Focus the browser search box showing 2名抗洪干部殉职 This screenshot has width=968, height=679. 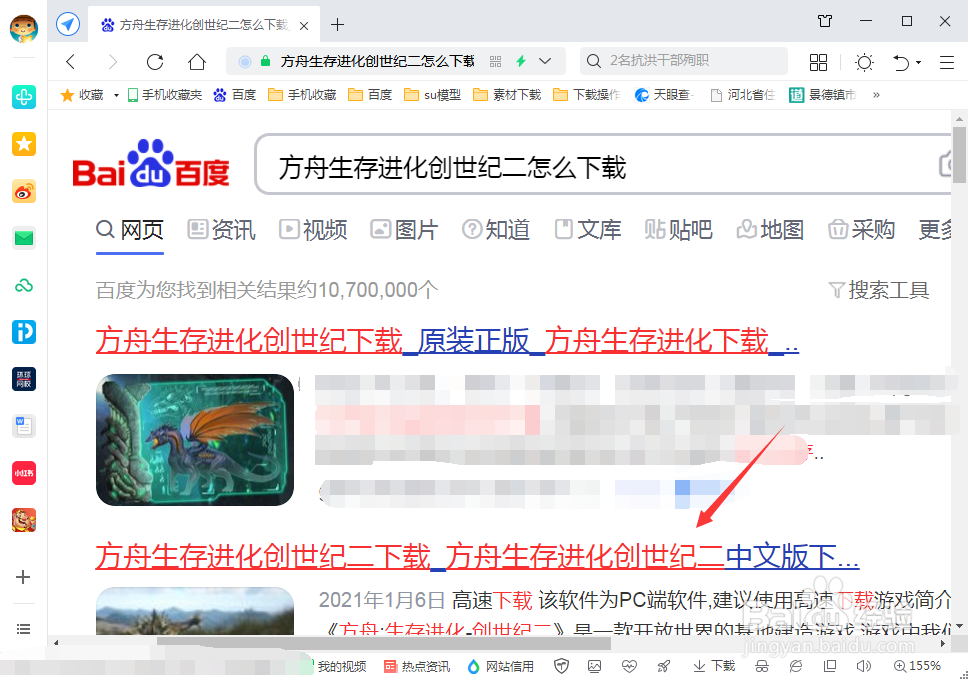[x=684, y=61]
